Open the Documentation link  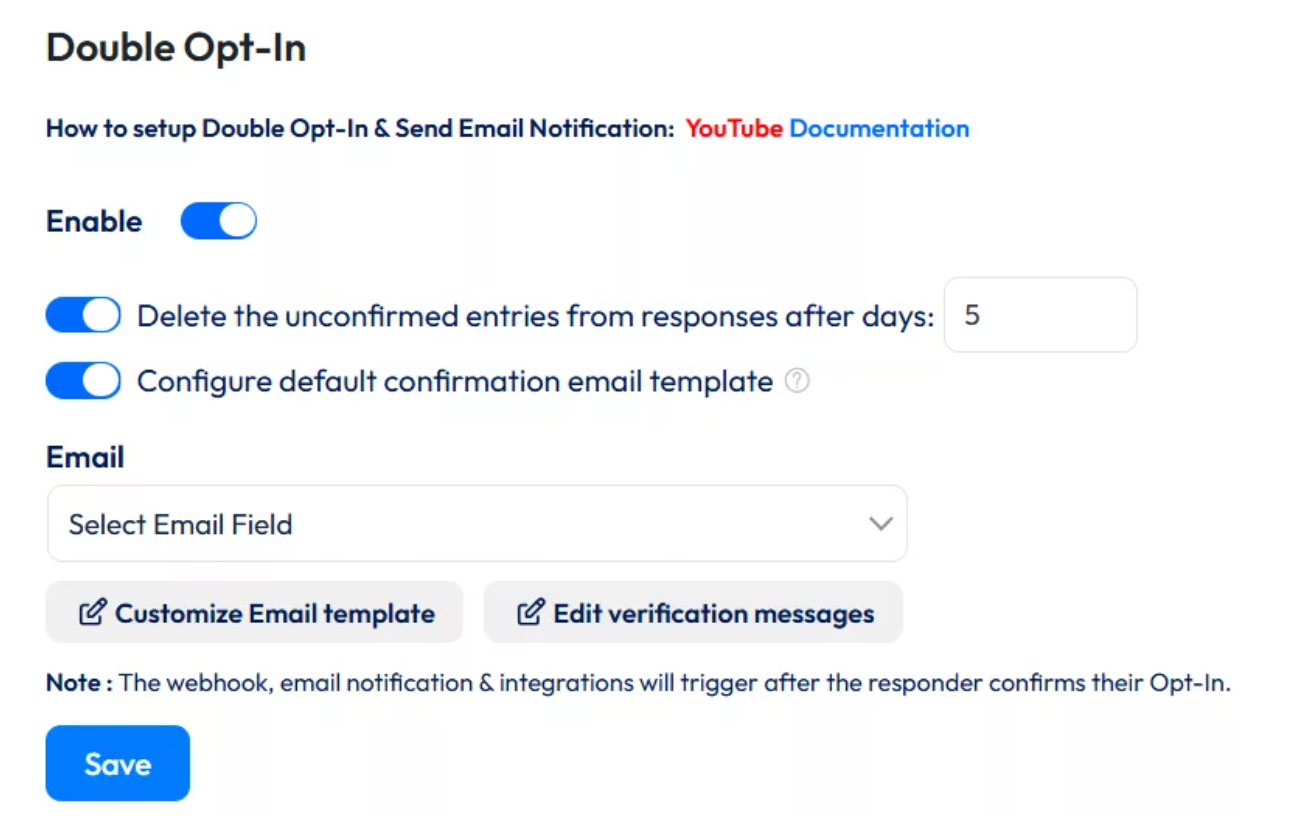(x=879, y=129)
